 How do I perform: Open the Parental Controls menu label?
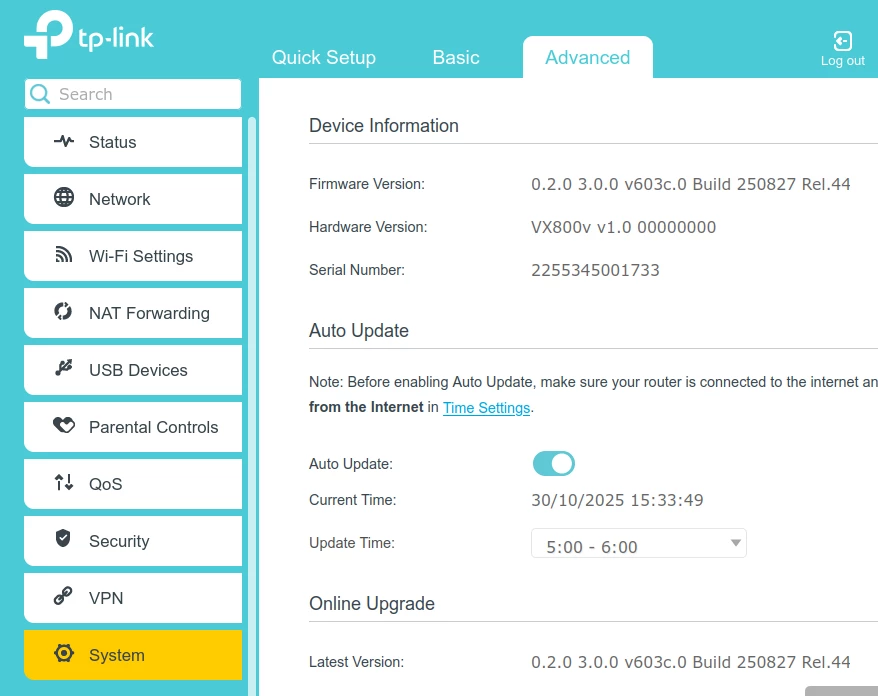click(153, 427)
